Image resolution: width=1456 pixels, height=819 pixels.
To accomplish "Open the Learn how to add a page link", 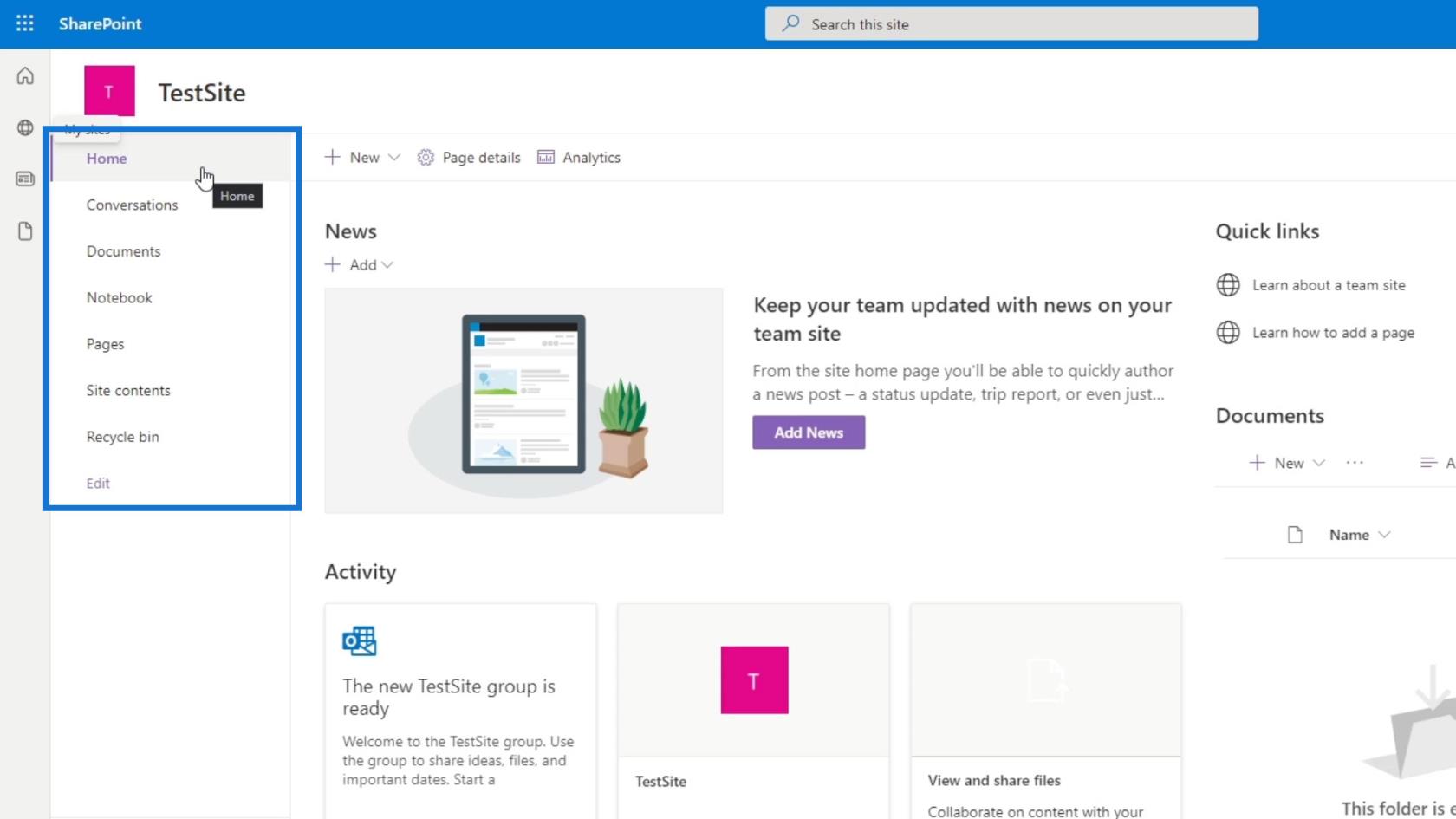I will (1333, 332).
